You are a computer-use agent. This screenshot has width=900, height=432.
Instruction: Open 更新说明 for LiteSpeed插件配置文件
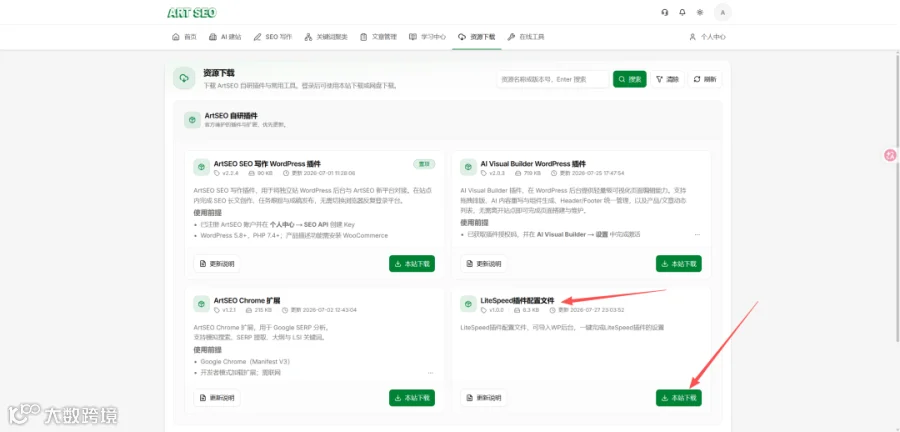point(484,398)
